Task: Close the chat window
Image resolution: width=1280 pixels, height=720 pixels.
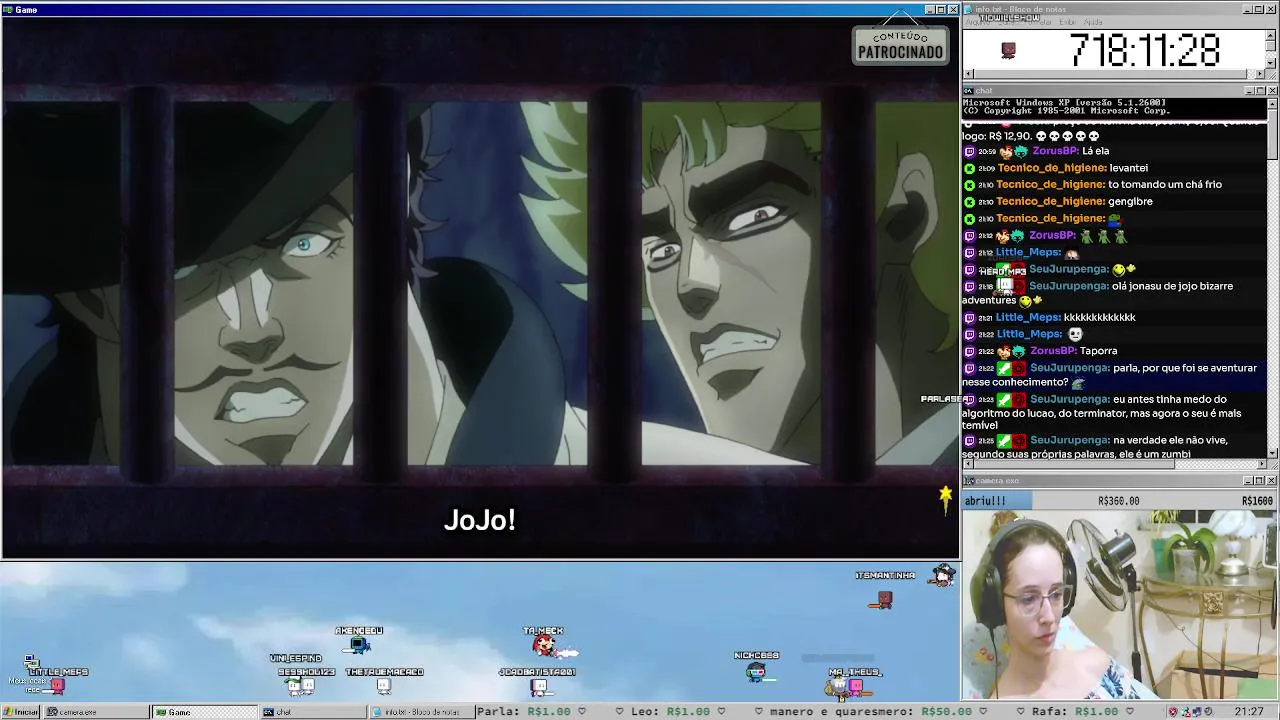Action: pos(1272,91)
